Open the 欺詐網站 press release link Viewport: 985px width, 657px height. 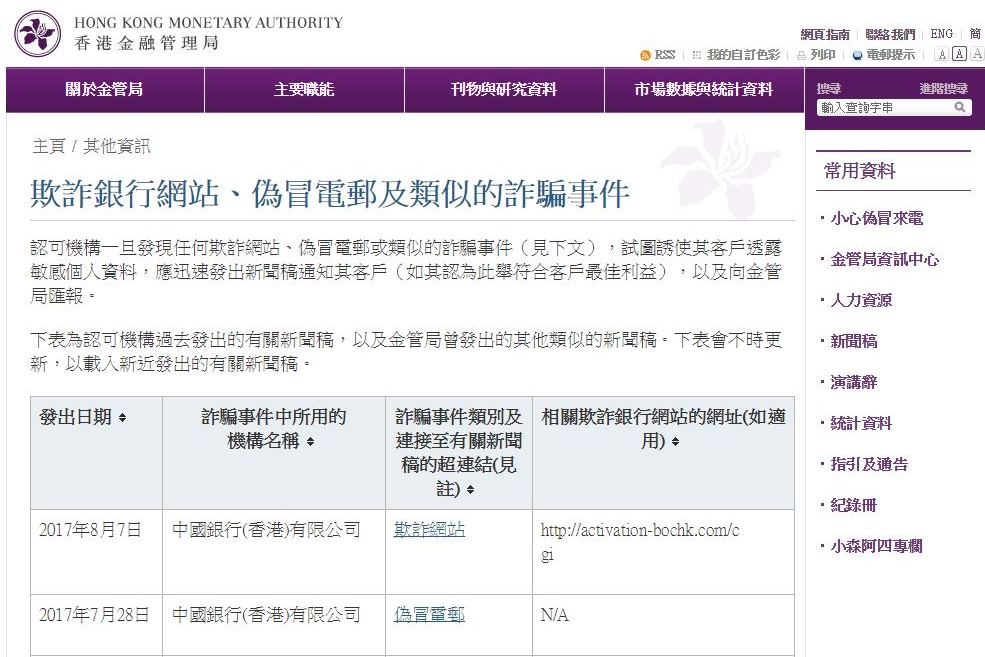pyautogui.click(x=429, y=530)
